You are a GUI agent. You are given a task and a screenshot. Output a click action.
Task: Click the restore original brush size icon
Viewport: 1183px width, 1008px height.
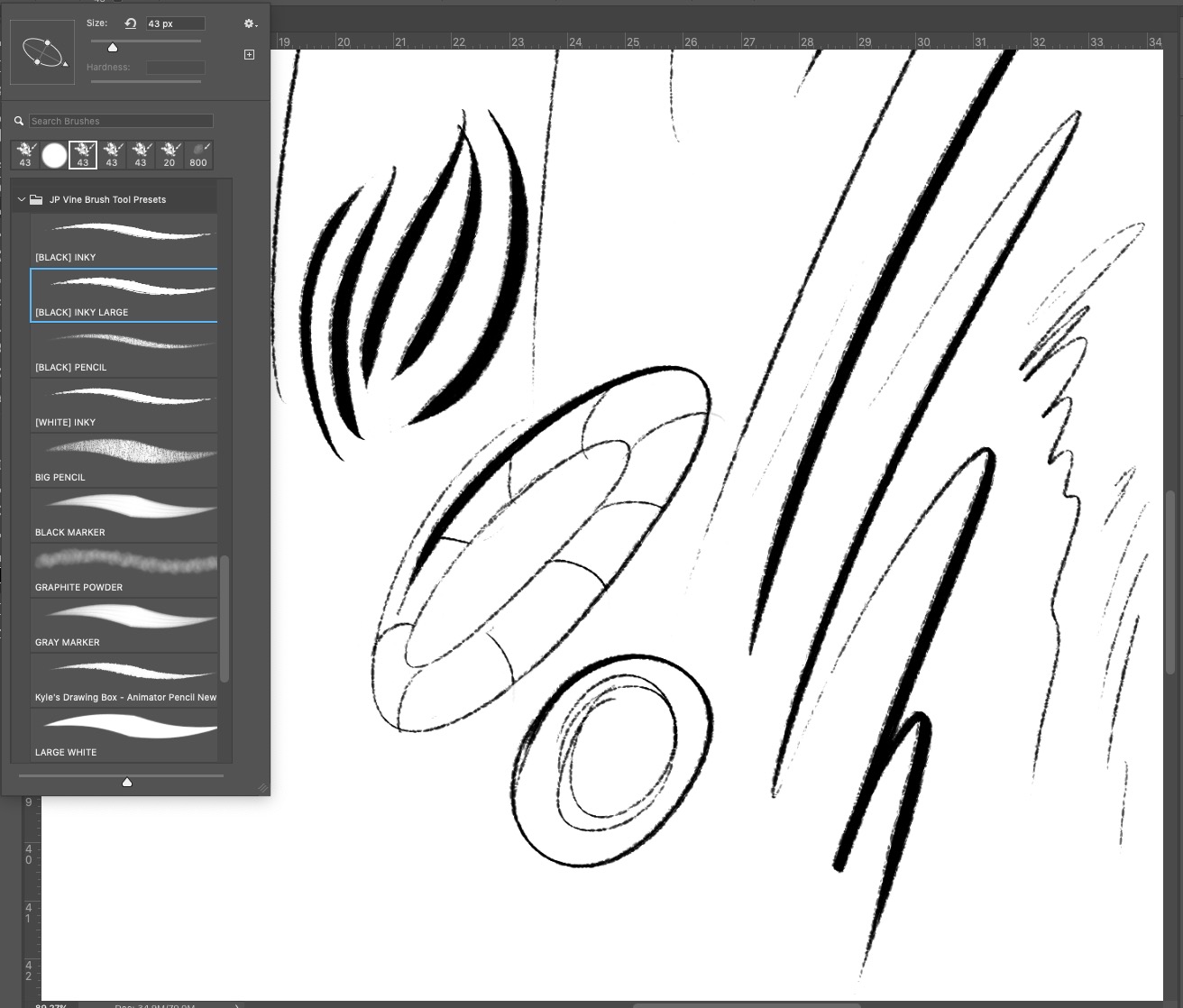pos(130,23)
